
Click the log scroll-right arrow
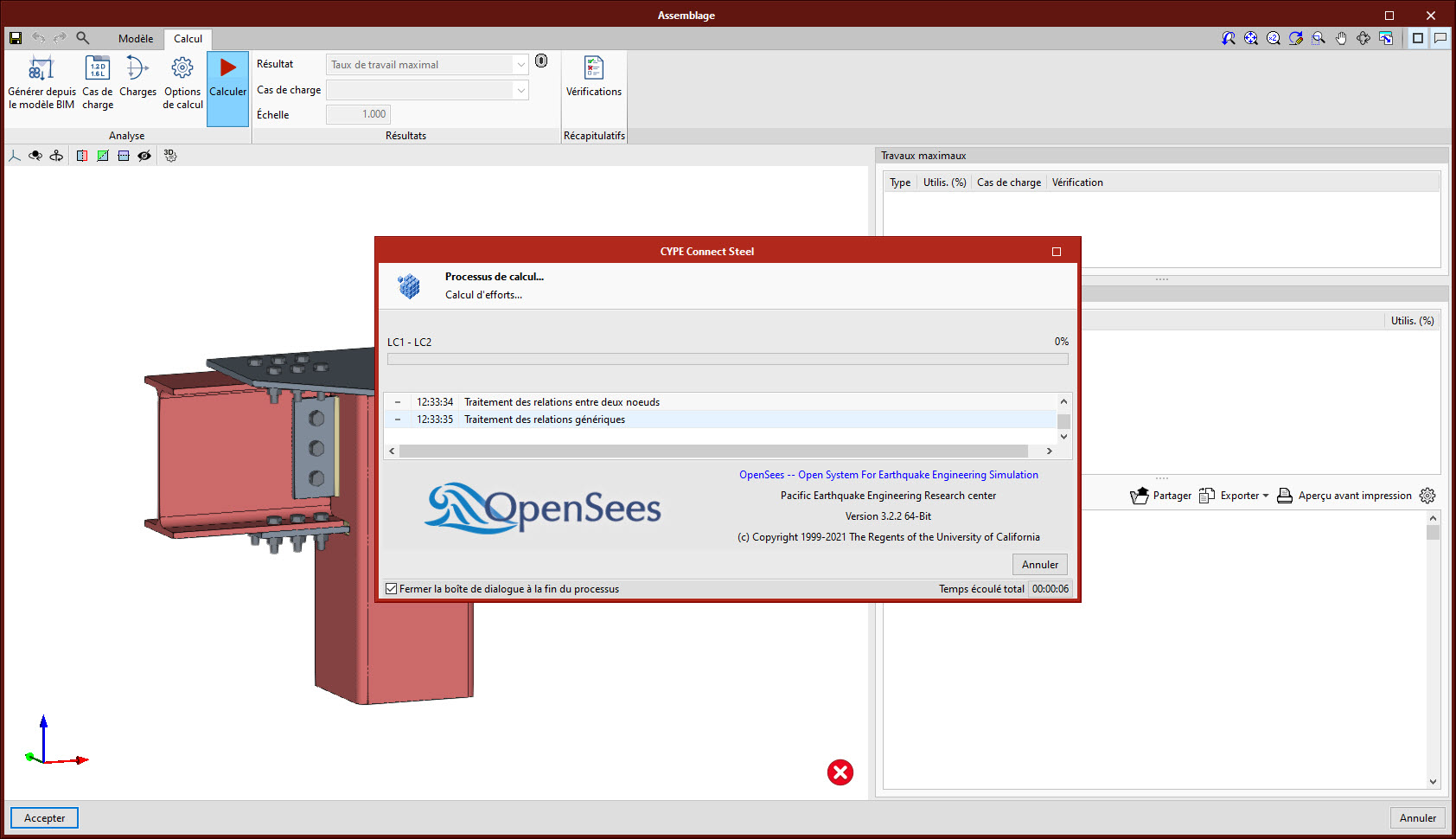click(x=1050, y=451)
